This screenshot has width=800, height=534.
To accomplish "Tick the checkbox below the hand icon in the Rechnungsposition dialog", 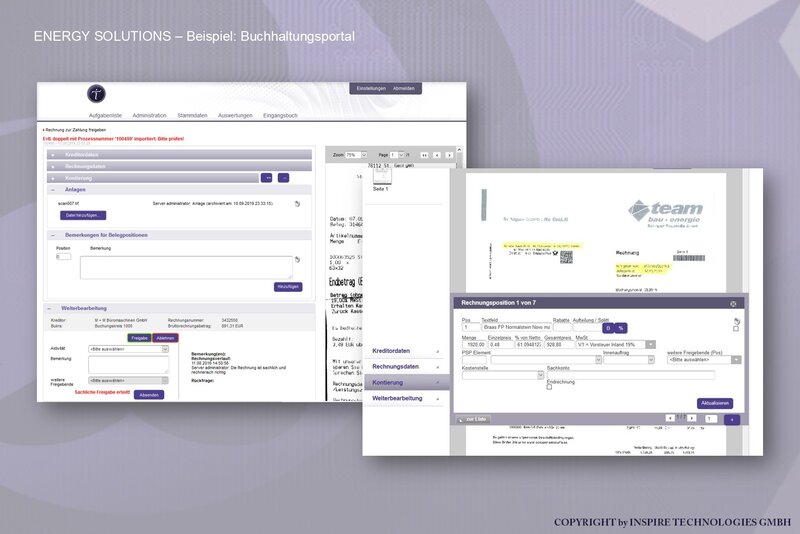I will click(736, 329).
